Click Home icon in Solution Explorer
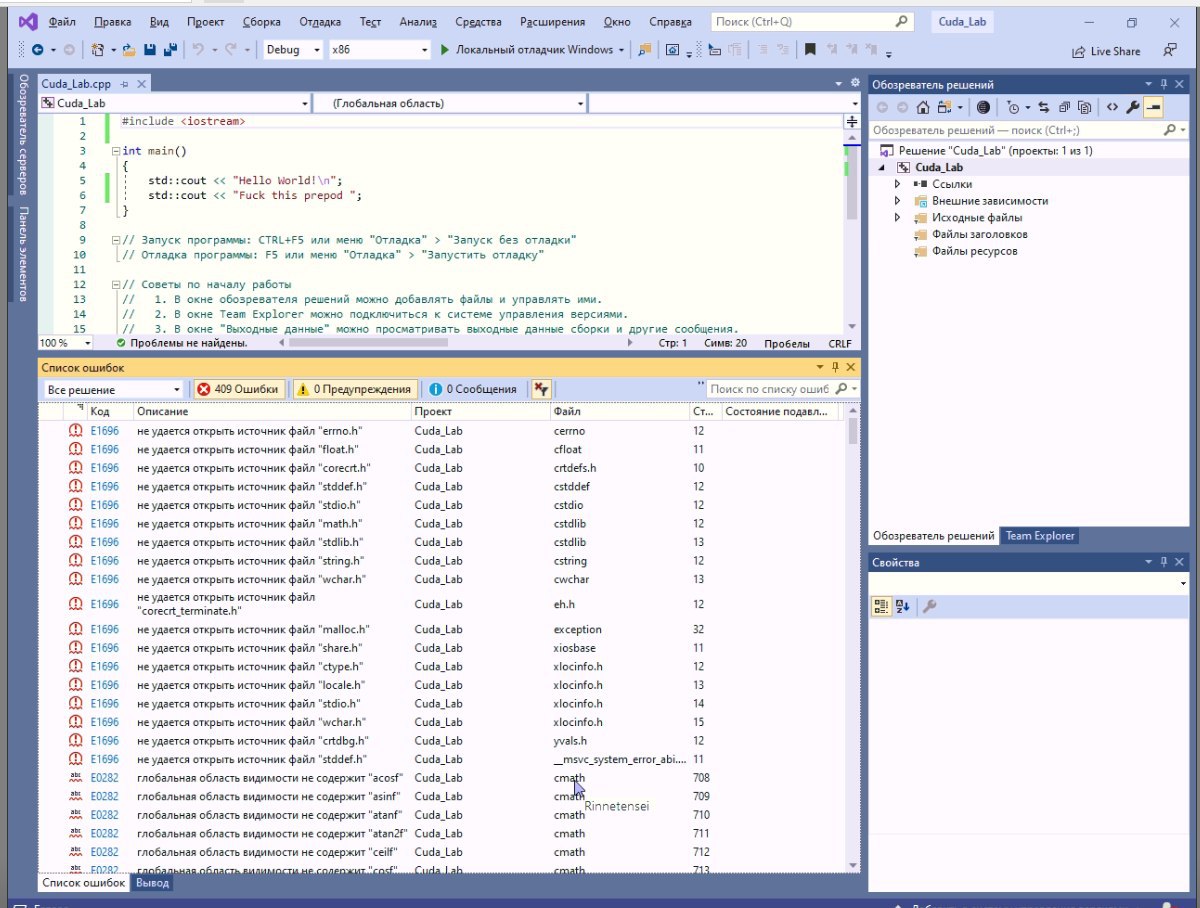Image resolution: width=1200 pixels, height=908 pixels. pyautogui.click(x=922, y=107)
